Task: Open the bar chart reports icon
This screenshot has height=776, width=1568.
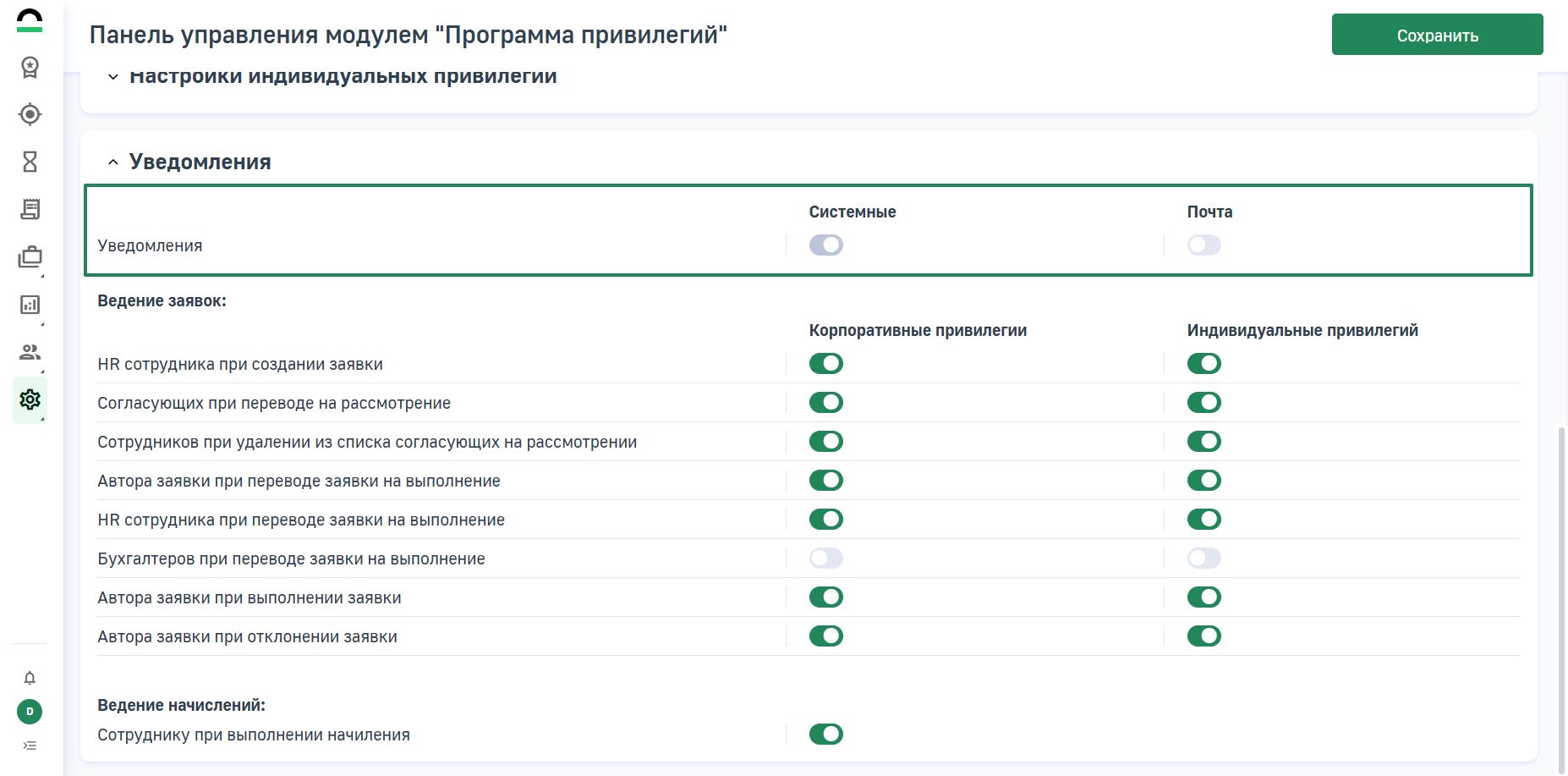Action: 30,305
